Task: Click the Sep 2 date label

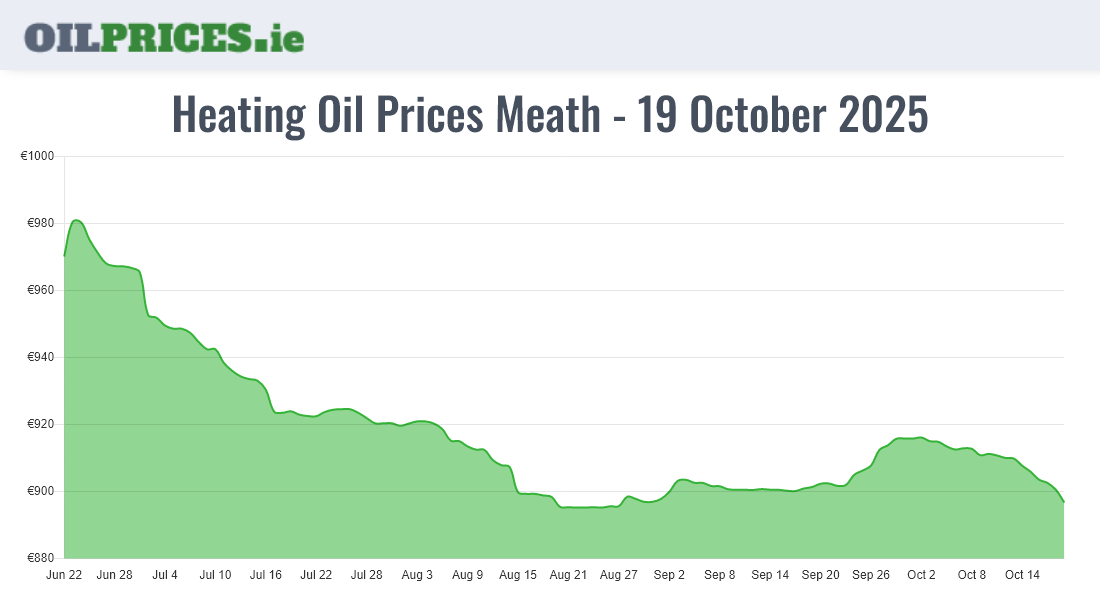Action: pyautogui.click(x=669, y=575)
